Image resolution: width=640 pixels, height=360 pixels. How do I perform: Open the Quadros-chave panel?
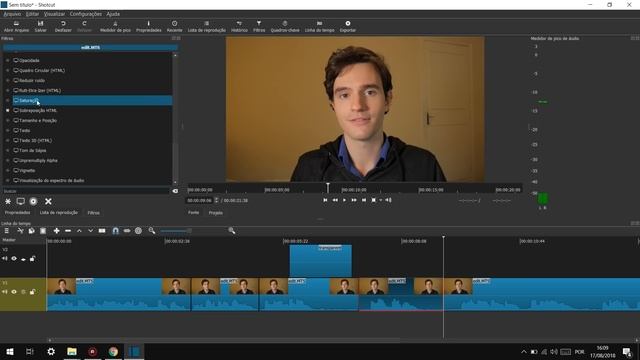(x=285, y=27)
